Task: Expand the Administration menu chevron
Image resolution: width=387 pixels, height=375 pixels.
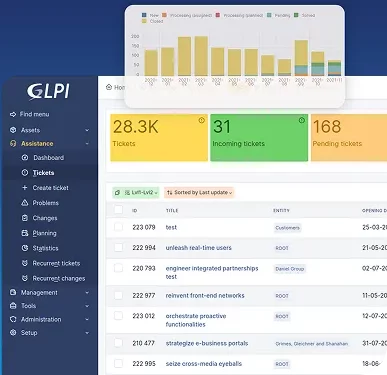Action: pyautogui.click(x=87, y=319)
